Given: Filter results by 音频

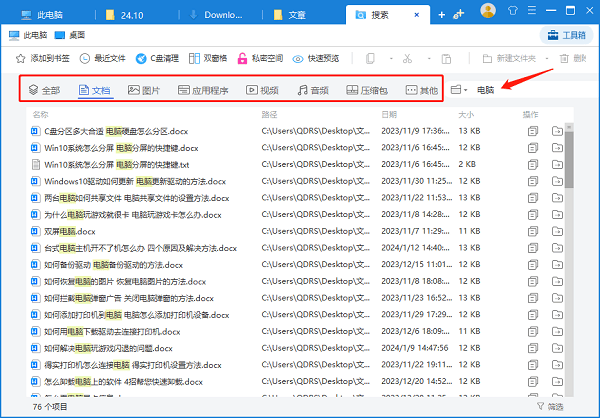Looking at the screenshot, I should [x=313, y=90].
